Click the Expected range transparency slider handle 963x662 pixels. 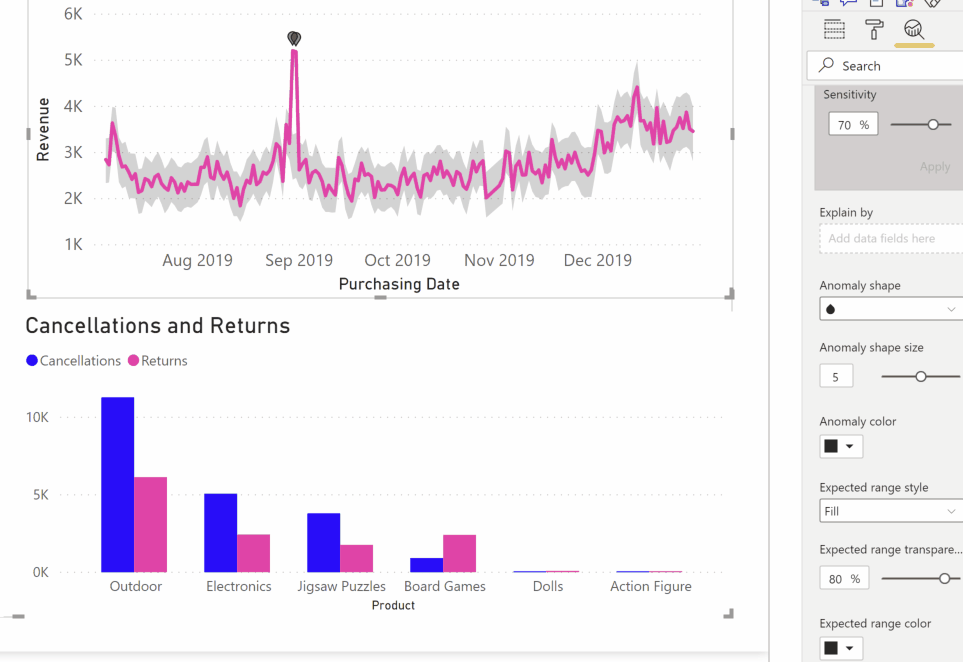pyautogui.click(x=944, y=578)
